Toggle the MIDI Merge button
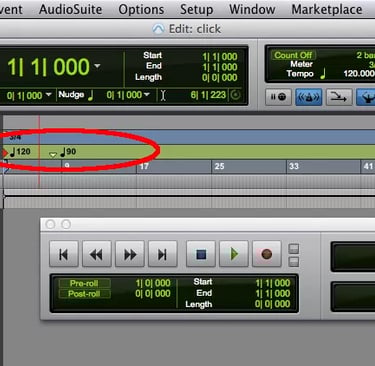The image size is (375, 366). pos(339,97)
